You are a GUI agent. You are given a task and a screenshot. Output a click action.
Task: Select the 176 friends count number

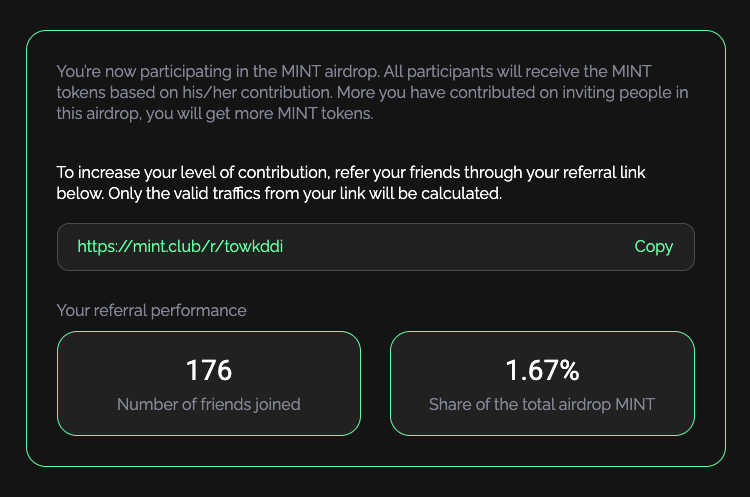pos(209,370)
